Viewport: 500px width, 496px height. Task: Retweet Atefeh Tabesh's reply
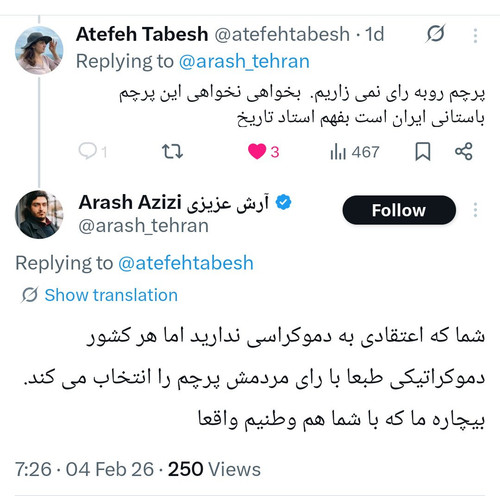coord(172,151)
